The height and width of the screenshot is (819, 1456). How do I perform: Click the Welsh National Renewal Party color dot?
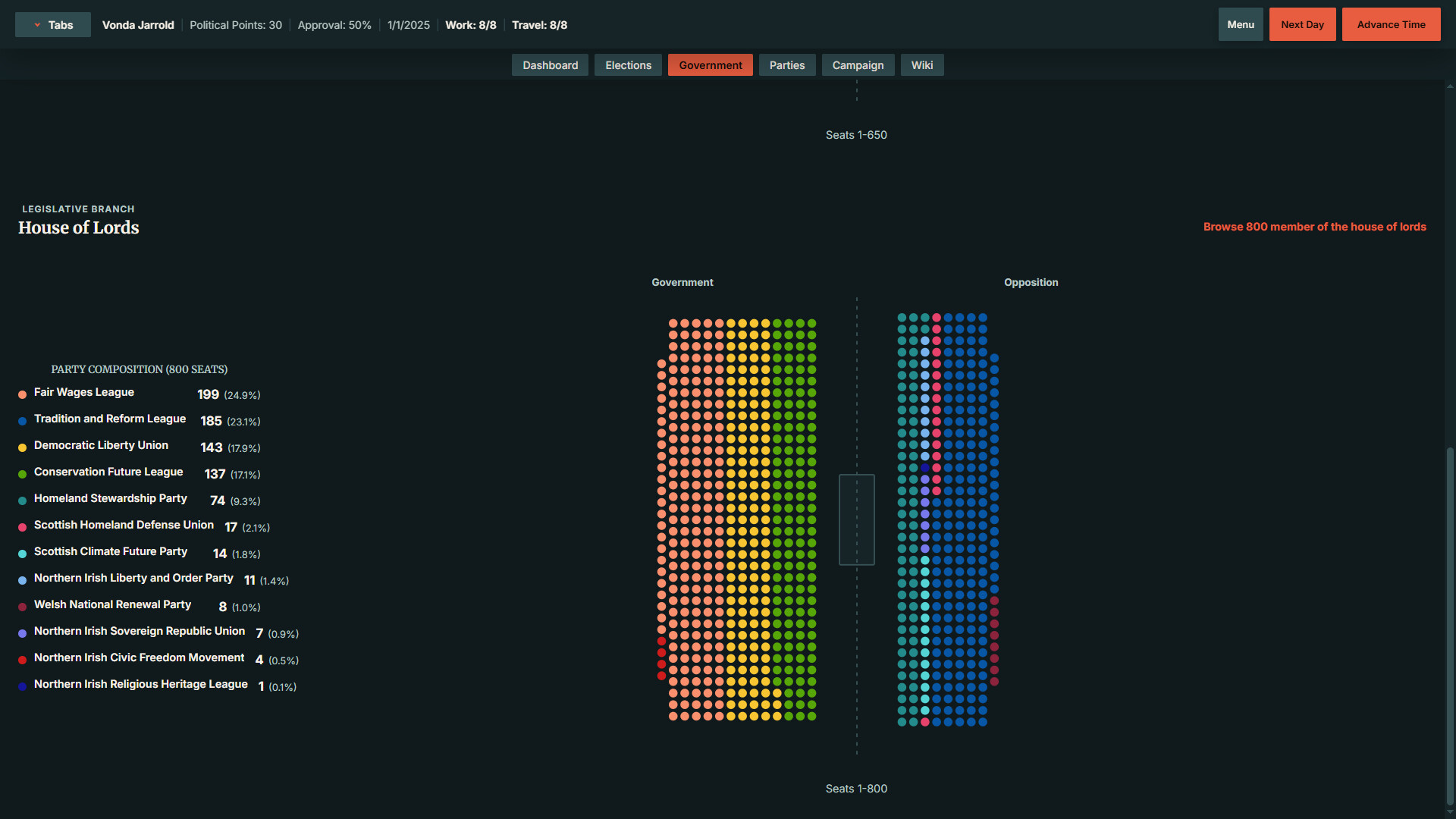click(23, 607)
